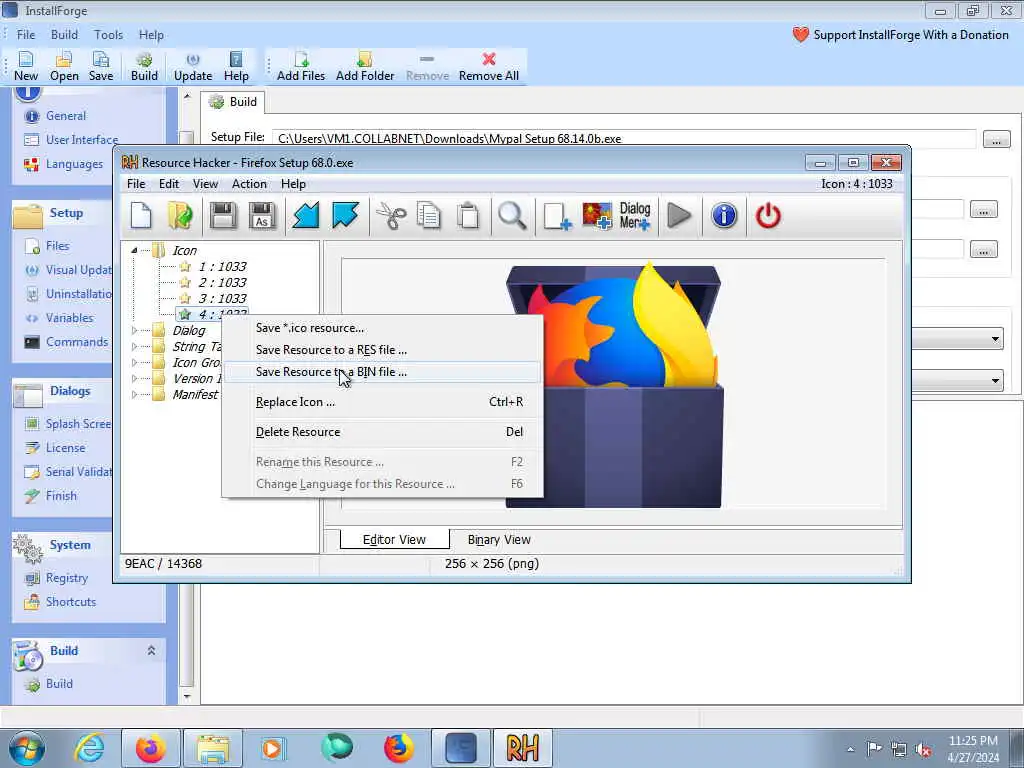The width and height of the screenshot is (1024, 768).
Task: Click the Copy icon in Resource Hacker
Action: [x=429, y=216]
